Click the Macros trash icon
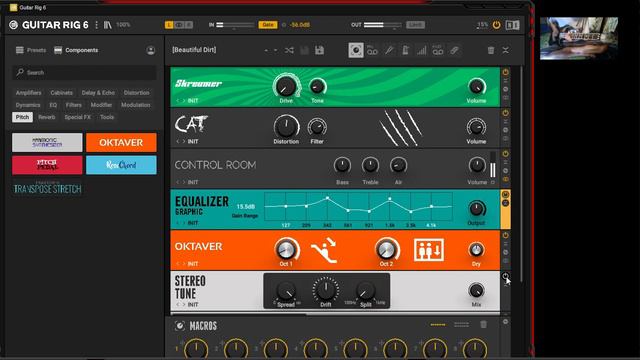Image resolution: width=640 pixels, height=360 pixels. click(483, 324)
